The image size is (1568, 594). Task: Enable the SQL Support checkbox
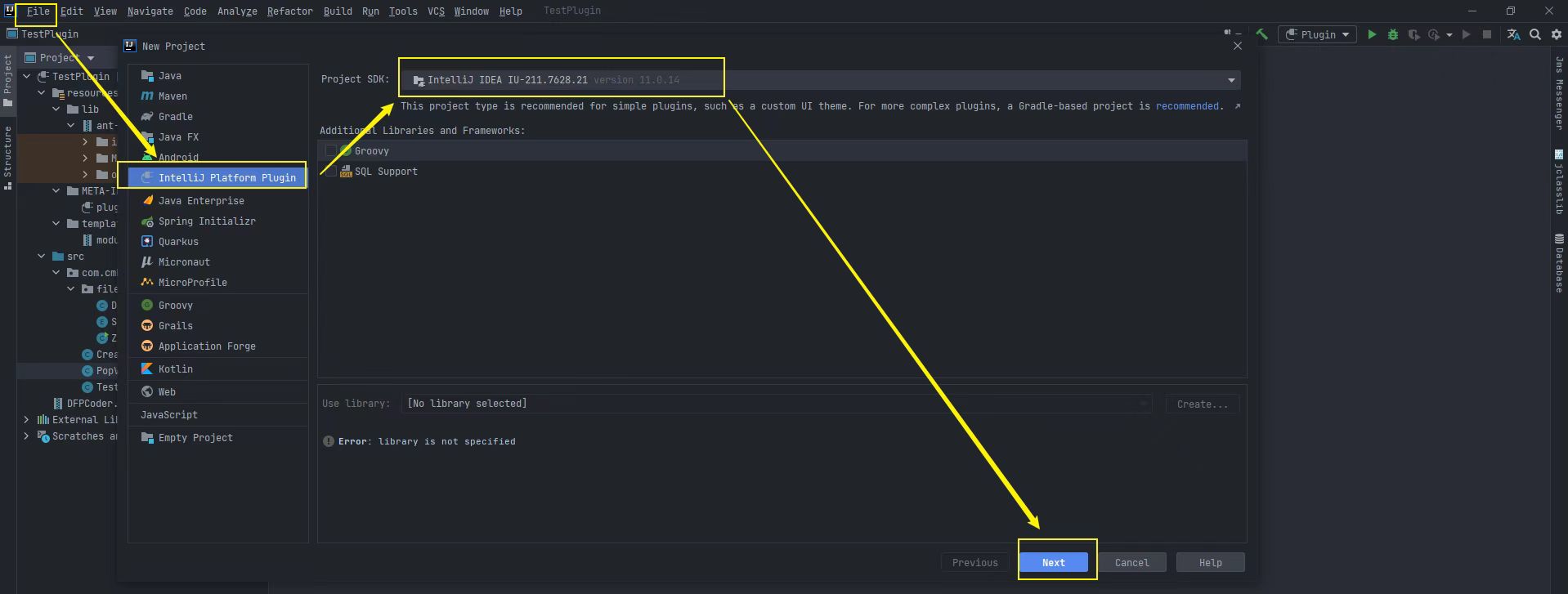tap(330, 171)
